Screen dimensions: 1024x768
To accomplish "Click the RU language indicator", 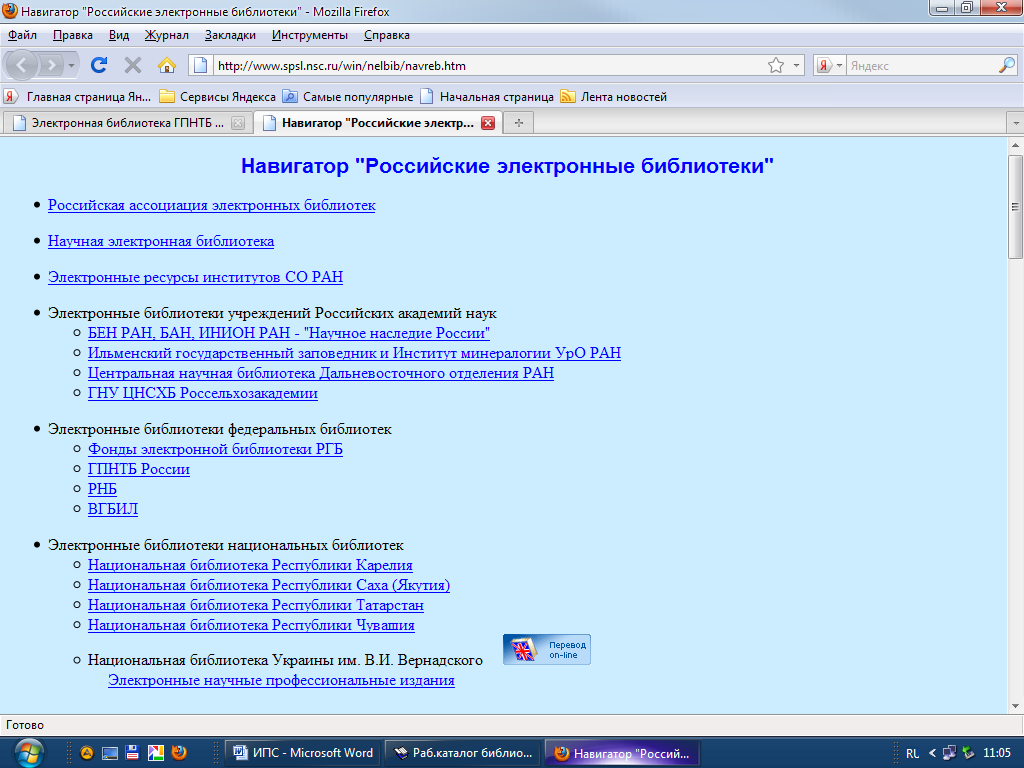I will click(x=912, y=754).
